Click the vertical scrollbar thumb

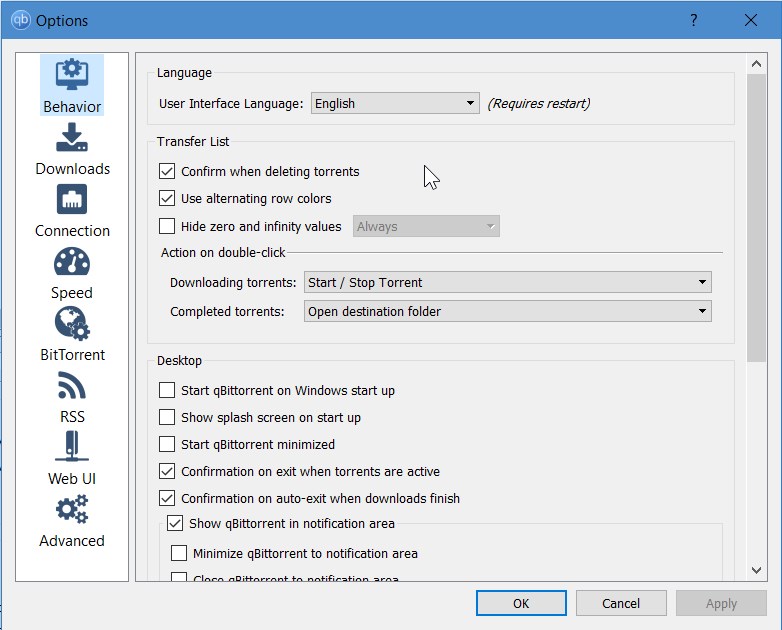pos(756,217)
